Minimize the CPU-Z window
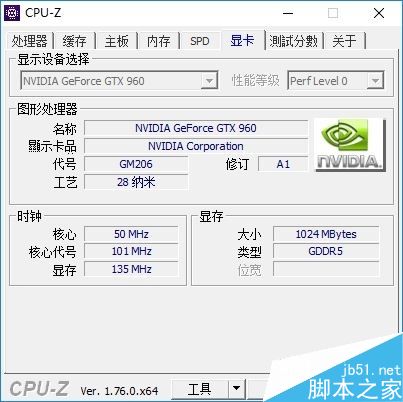This screenshot has height=402, width=403. 288,13
